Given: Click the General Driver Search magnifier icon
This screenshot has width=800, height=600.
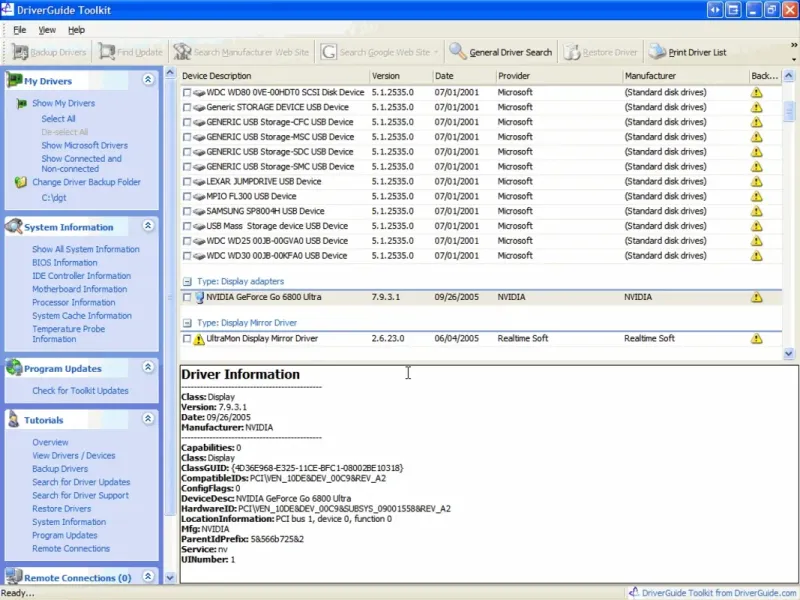Looking at the screenshot, I should 458,52.
